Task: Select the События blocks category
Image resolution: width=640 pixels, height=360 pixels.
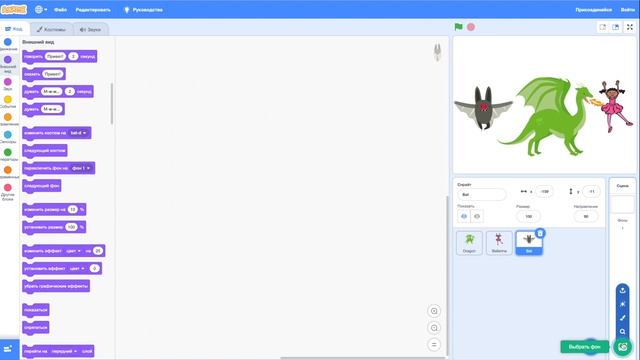Action: [8, 102]
